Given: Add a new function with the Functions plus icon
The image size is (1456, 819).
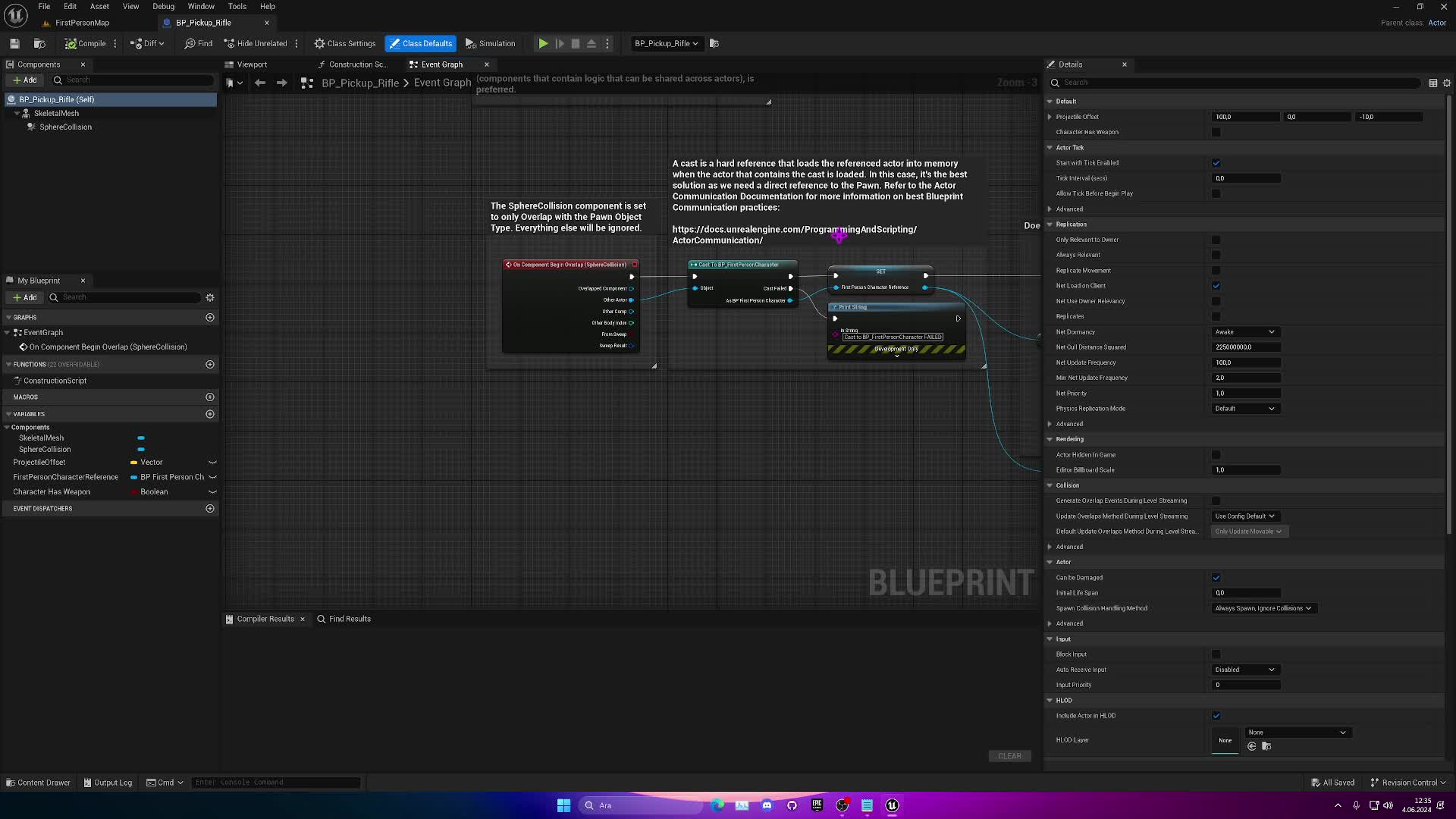Looking at the screenshot, I should pos(210,365).
